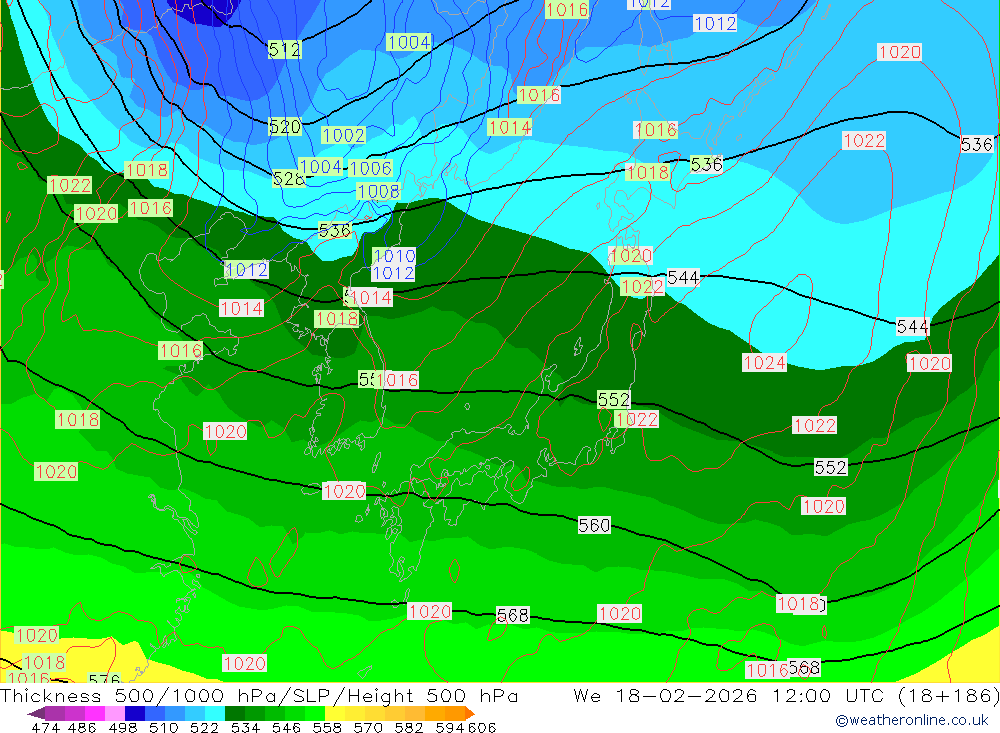Select the darkest green legend swatch
This screenshot has width=1000, height=733.
click(x=235, y=713)
